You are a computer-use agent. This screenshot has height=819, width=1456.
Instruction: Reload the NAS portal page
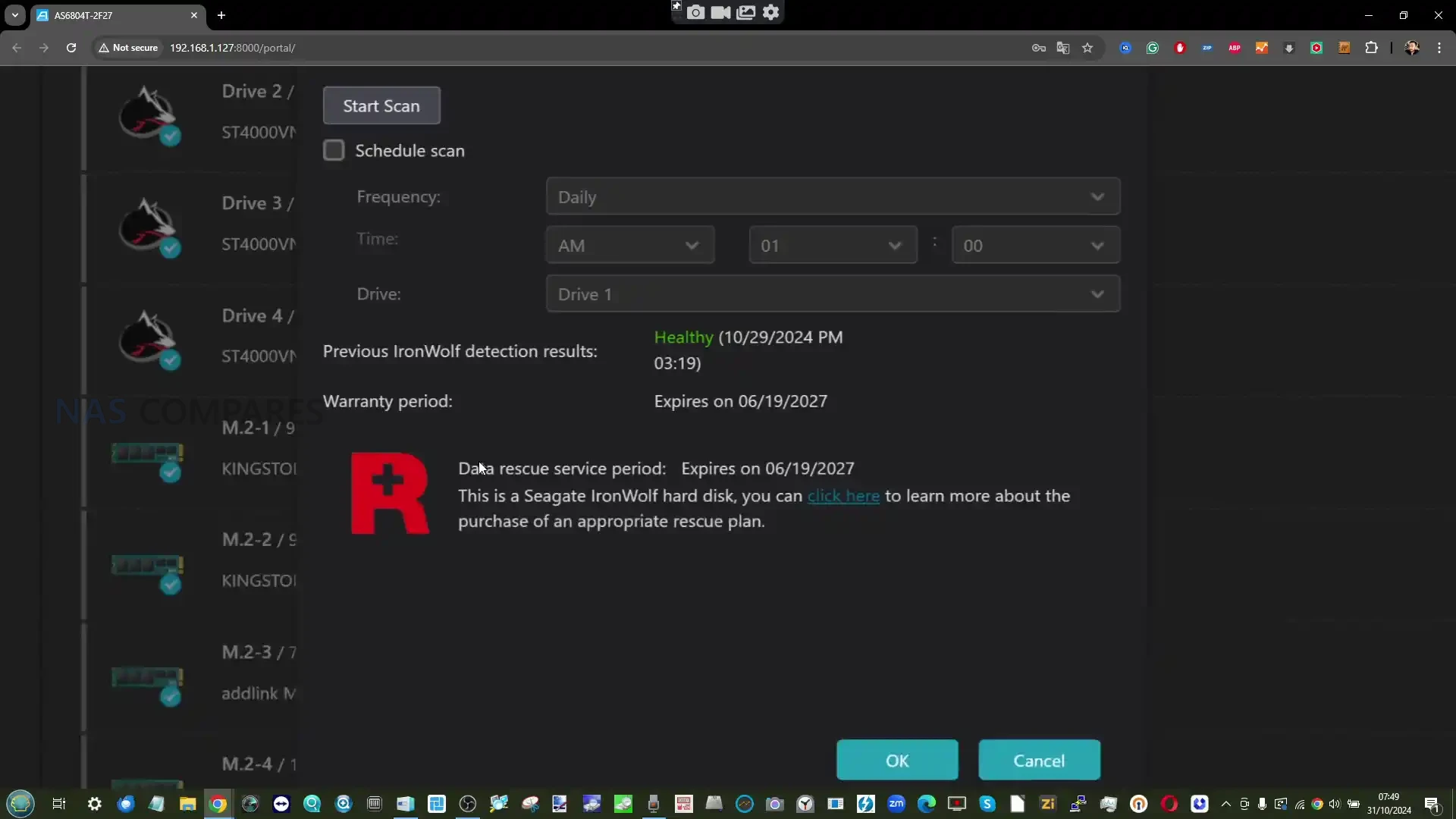point(71,48)
